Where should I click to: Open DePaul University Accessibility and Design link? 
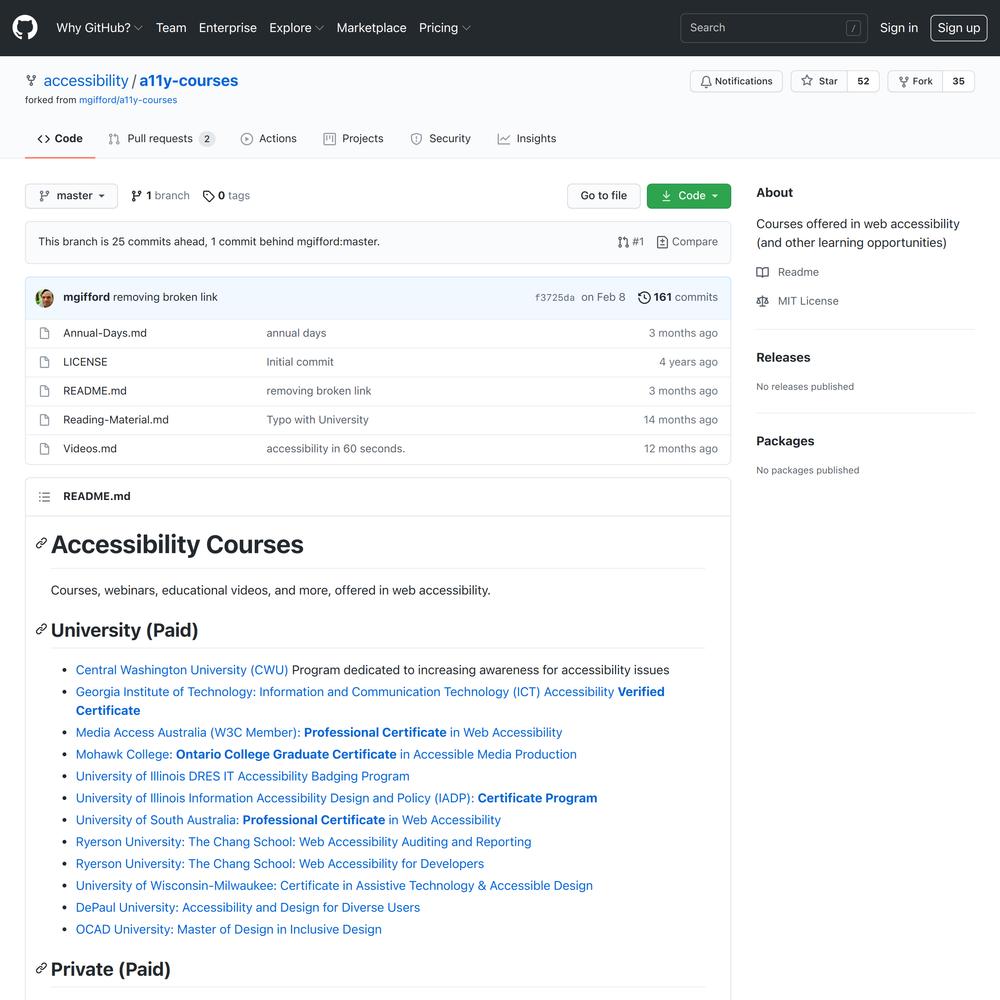[248, 908]
